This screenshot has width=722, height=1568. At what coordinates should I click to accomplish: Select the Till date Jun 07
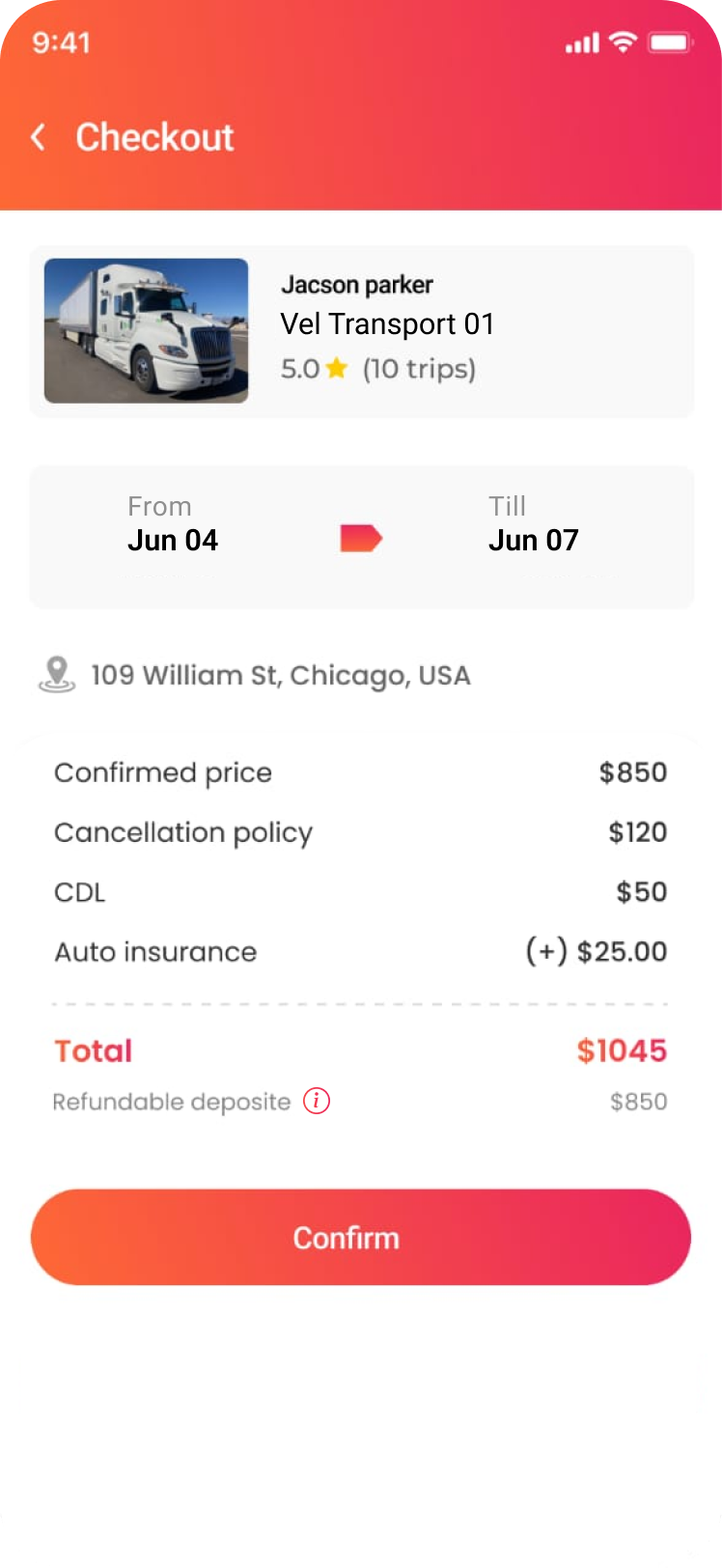click(533, 540)
